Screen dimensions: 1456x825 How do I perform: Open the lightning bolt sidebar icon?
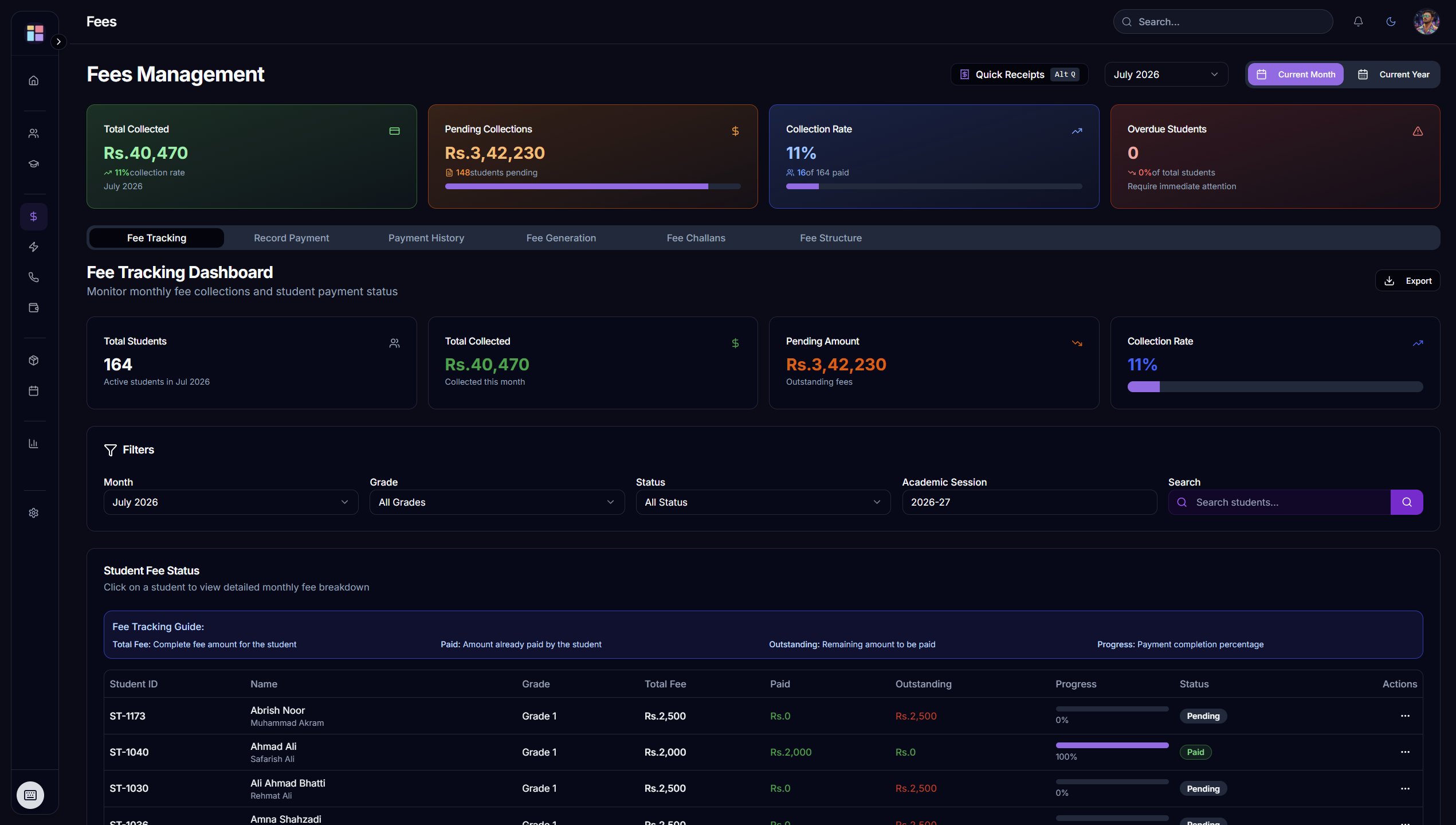pos(34,247)
